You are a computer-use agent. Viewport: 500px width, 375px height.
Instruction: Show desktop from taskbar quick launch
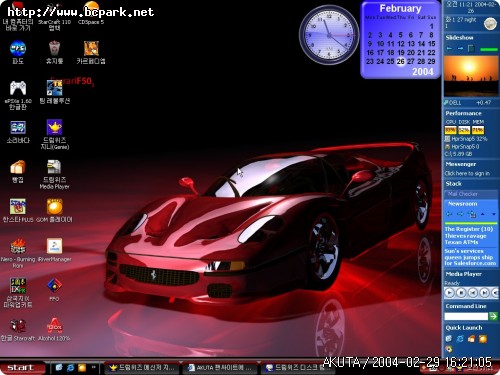pyautogui.click(x=59, y=368)
